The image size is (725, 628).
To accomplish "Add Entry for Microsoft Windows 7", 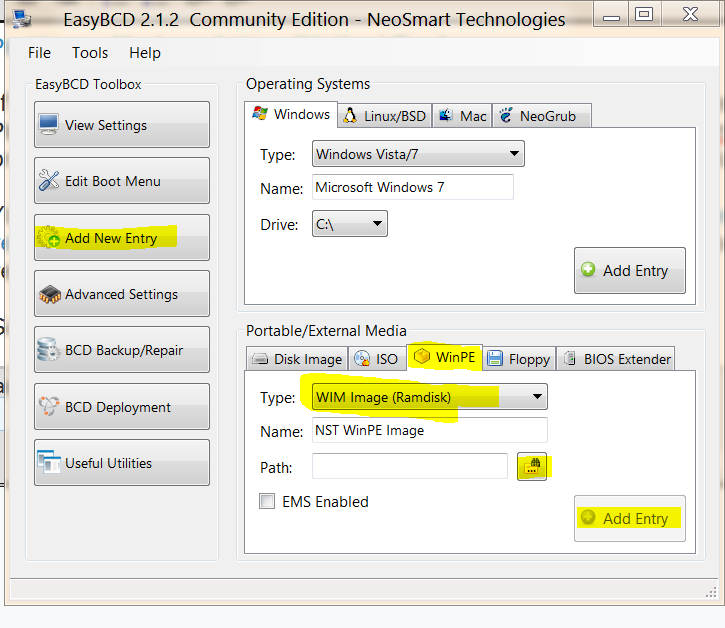I will (x=630, y=270).
